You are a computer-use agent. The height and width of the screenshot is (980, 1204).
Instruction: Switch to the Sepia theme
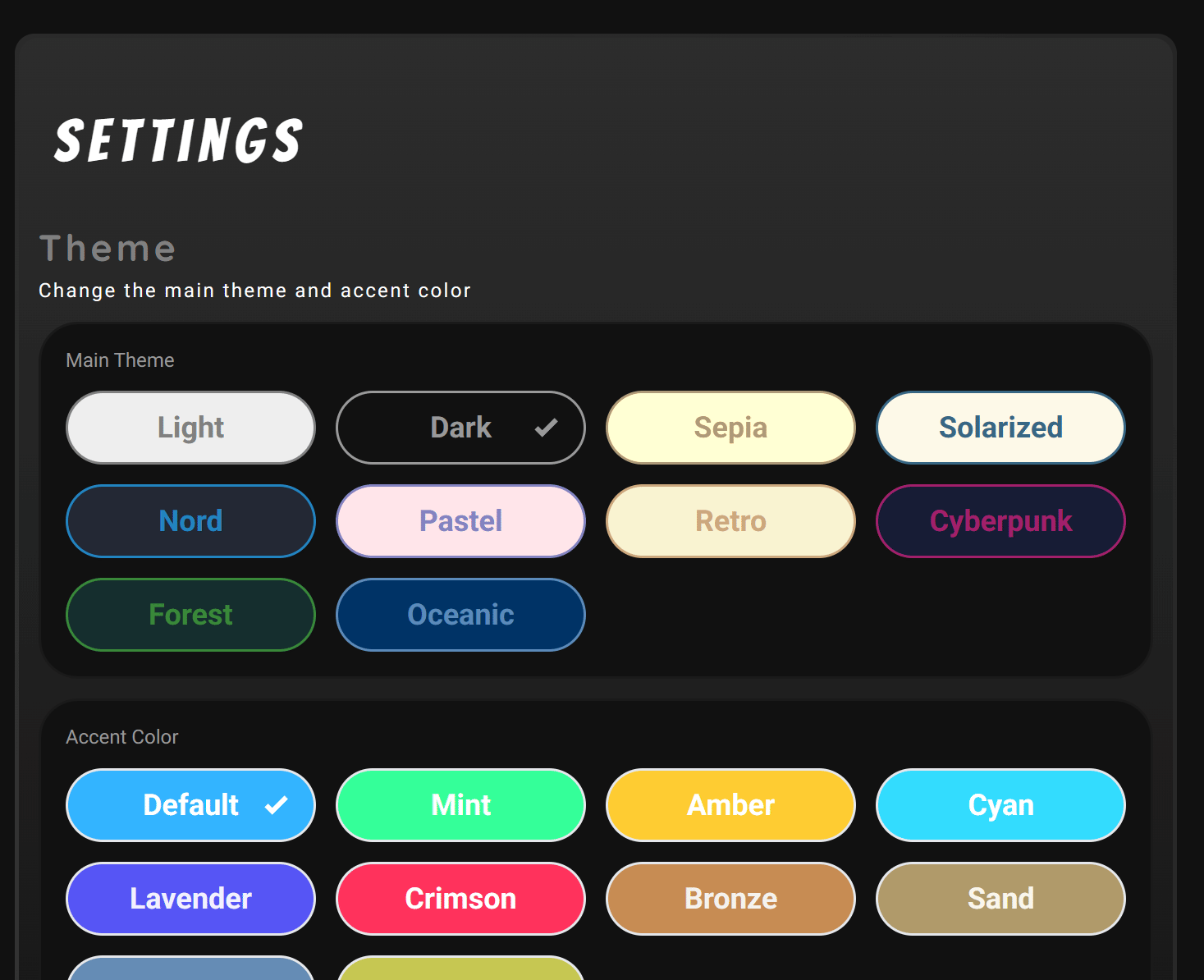(730, 428)
